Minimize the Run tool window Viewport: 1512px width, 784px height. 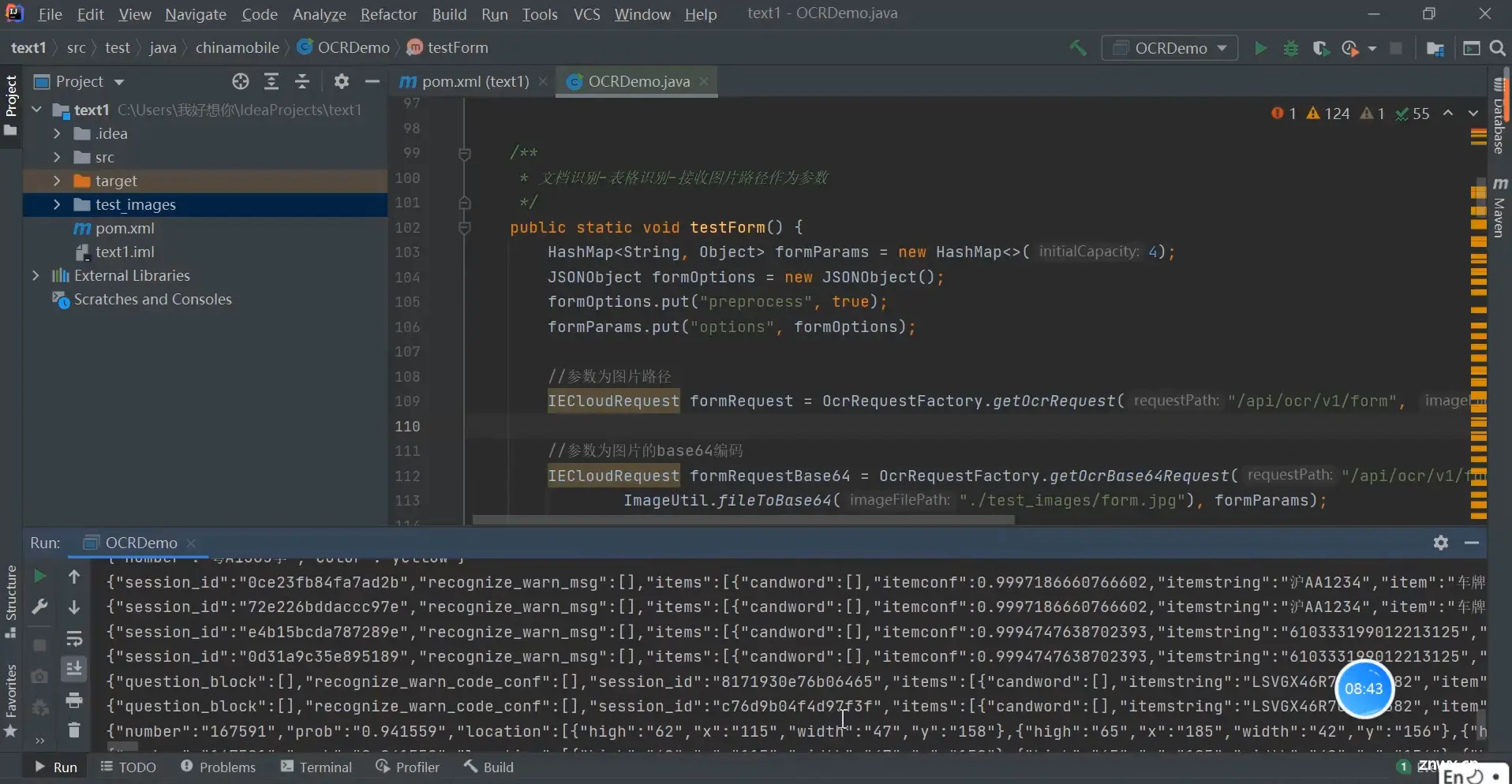(1472, 543)
